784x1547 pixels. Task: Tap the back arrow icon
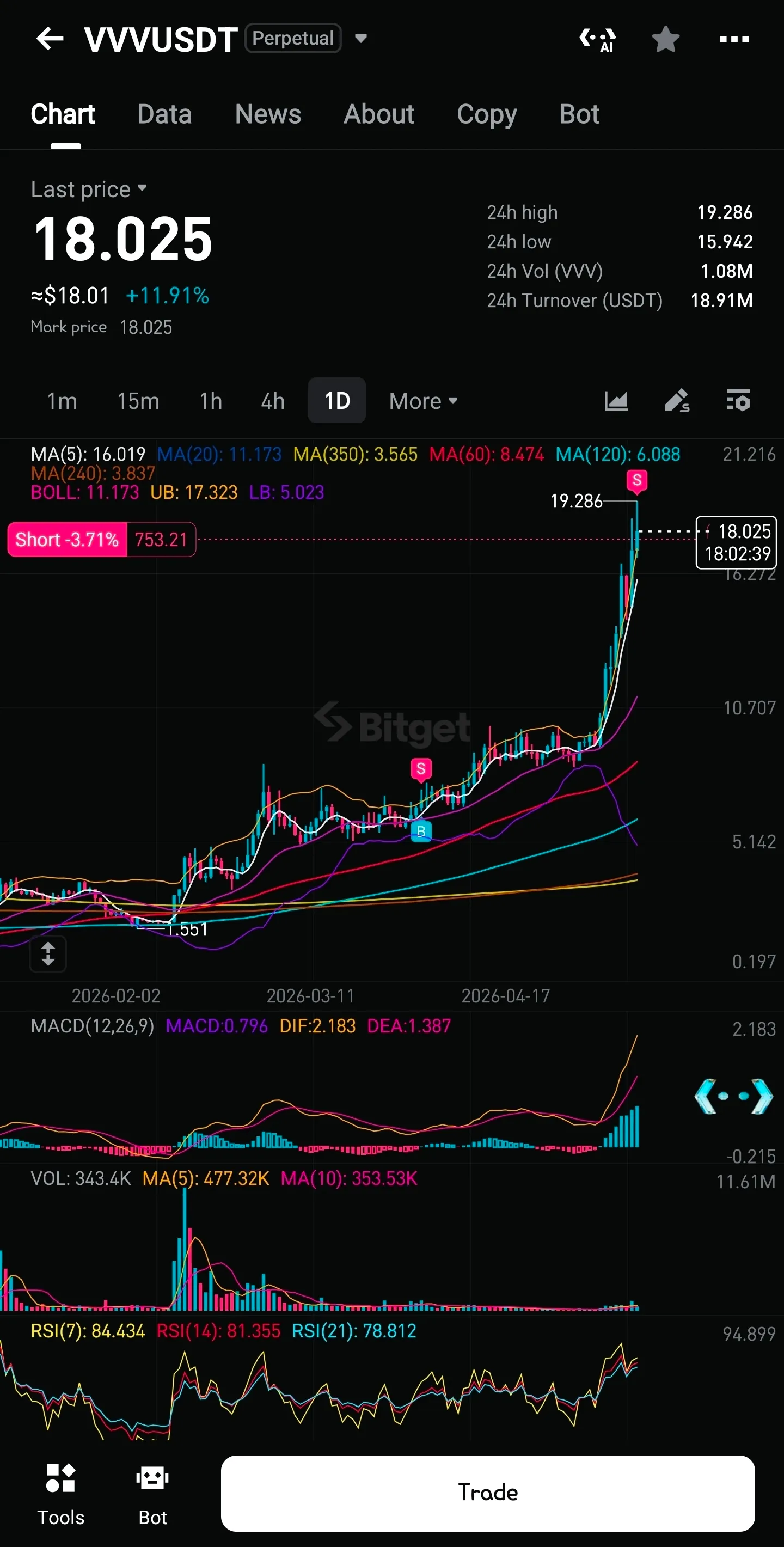click(50, 39)
